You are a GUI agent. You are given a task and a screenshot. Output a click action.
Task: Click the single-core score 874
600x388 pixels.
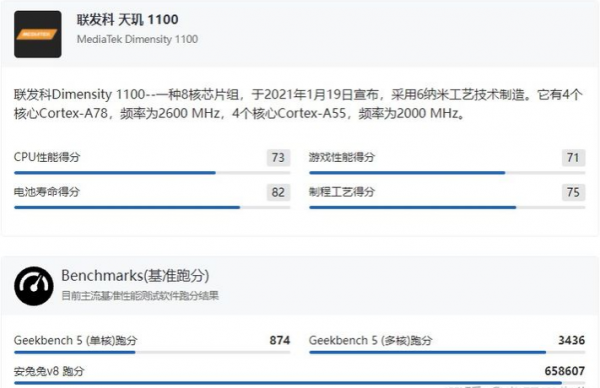[280, 340]
